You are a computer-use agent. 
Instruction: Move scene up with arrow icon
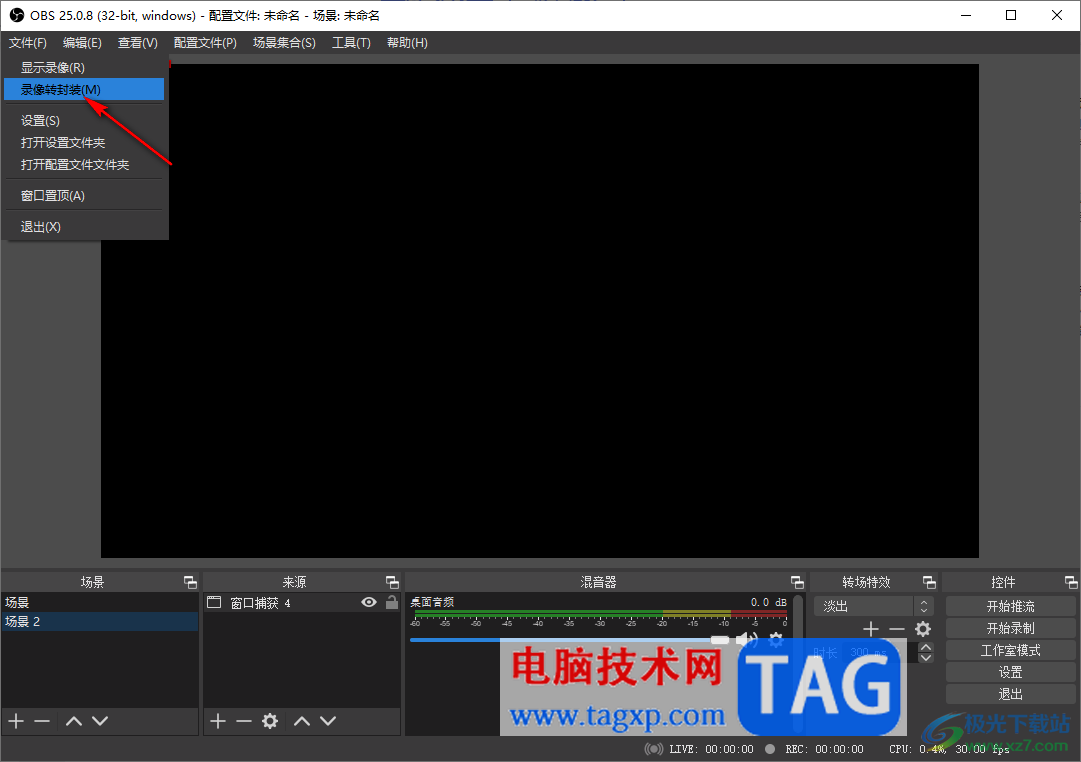click(x=74, y=721)
